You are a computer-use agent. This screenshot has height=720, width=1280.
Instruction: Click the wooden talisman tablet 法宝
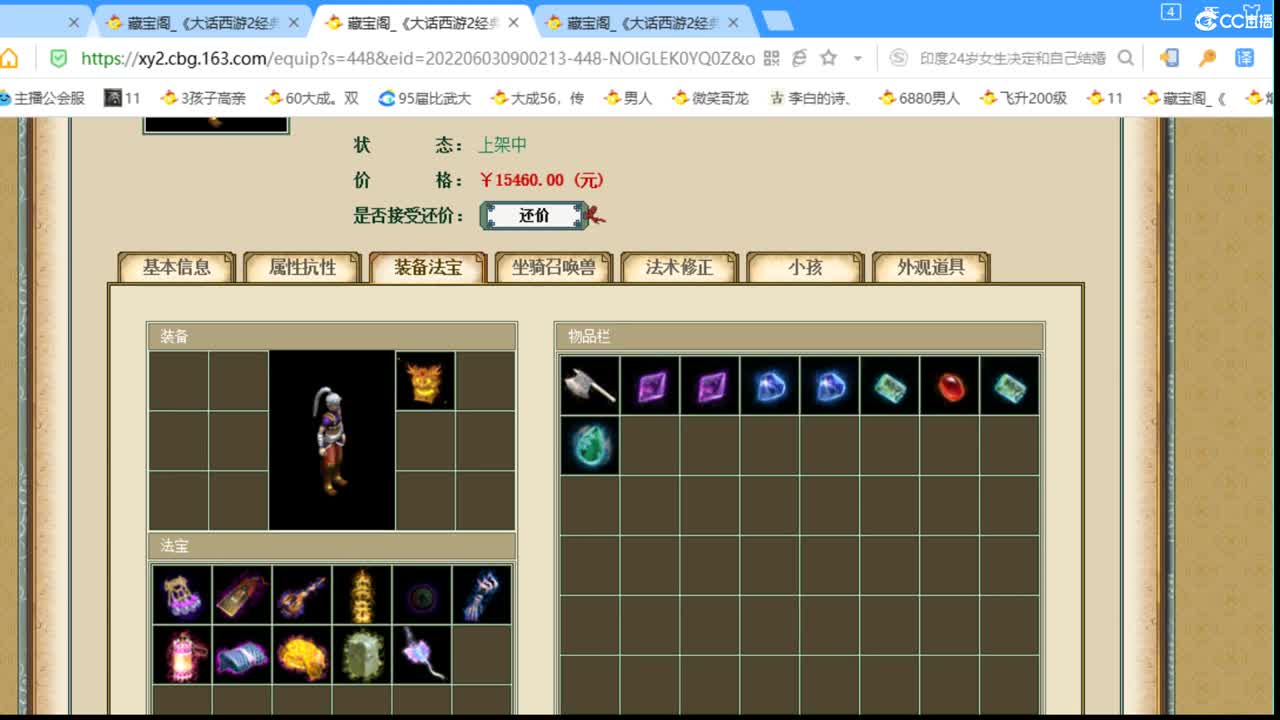coord(242,595)
